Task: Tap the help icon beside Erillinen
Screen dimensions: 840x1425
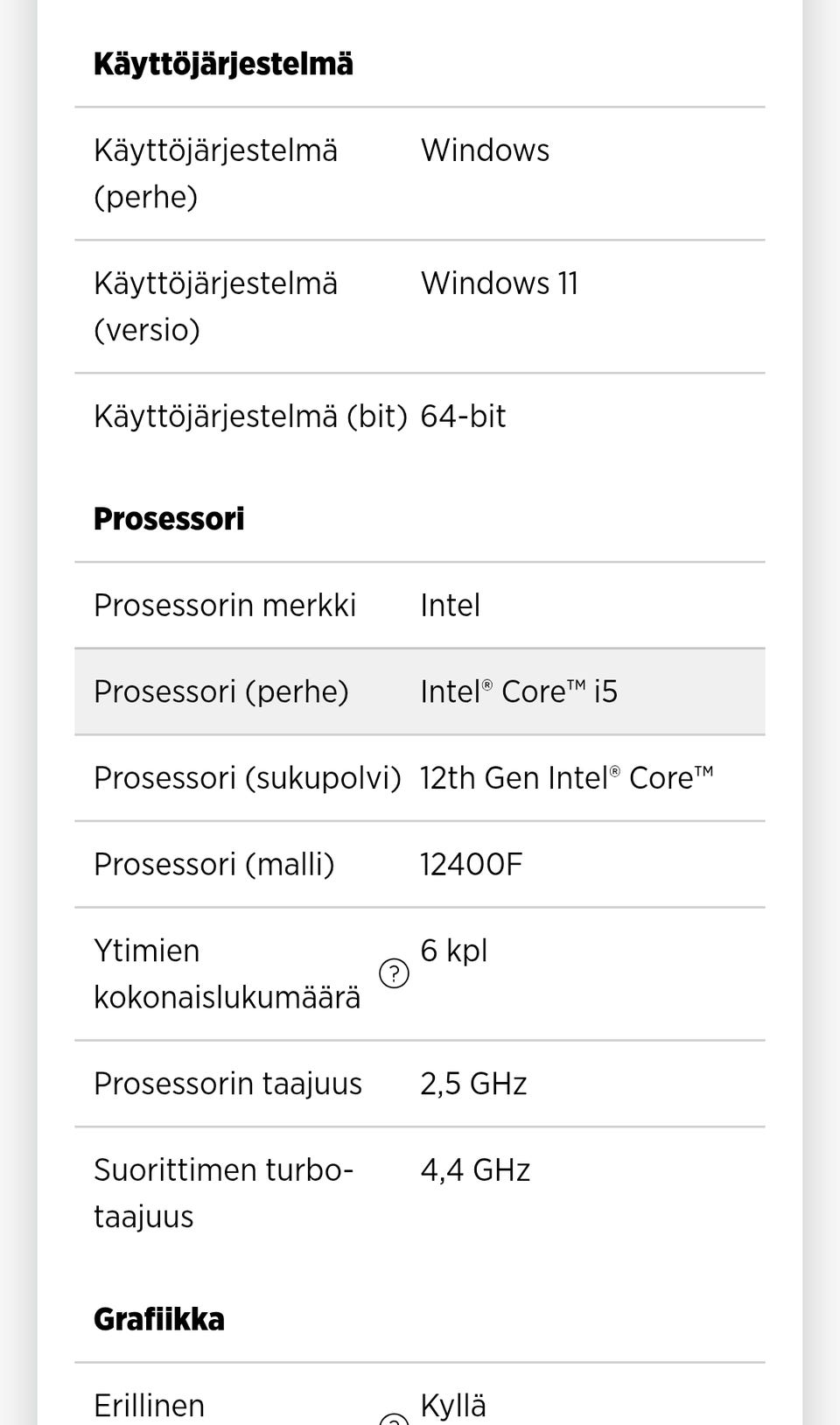Action: coord(394,1419)
